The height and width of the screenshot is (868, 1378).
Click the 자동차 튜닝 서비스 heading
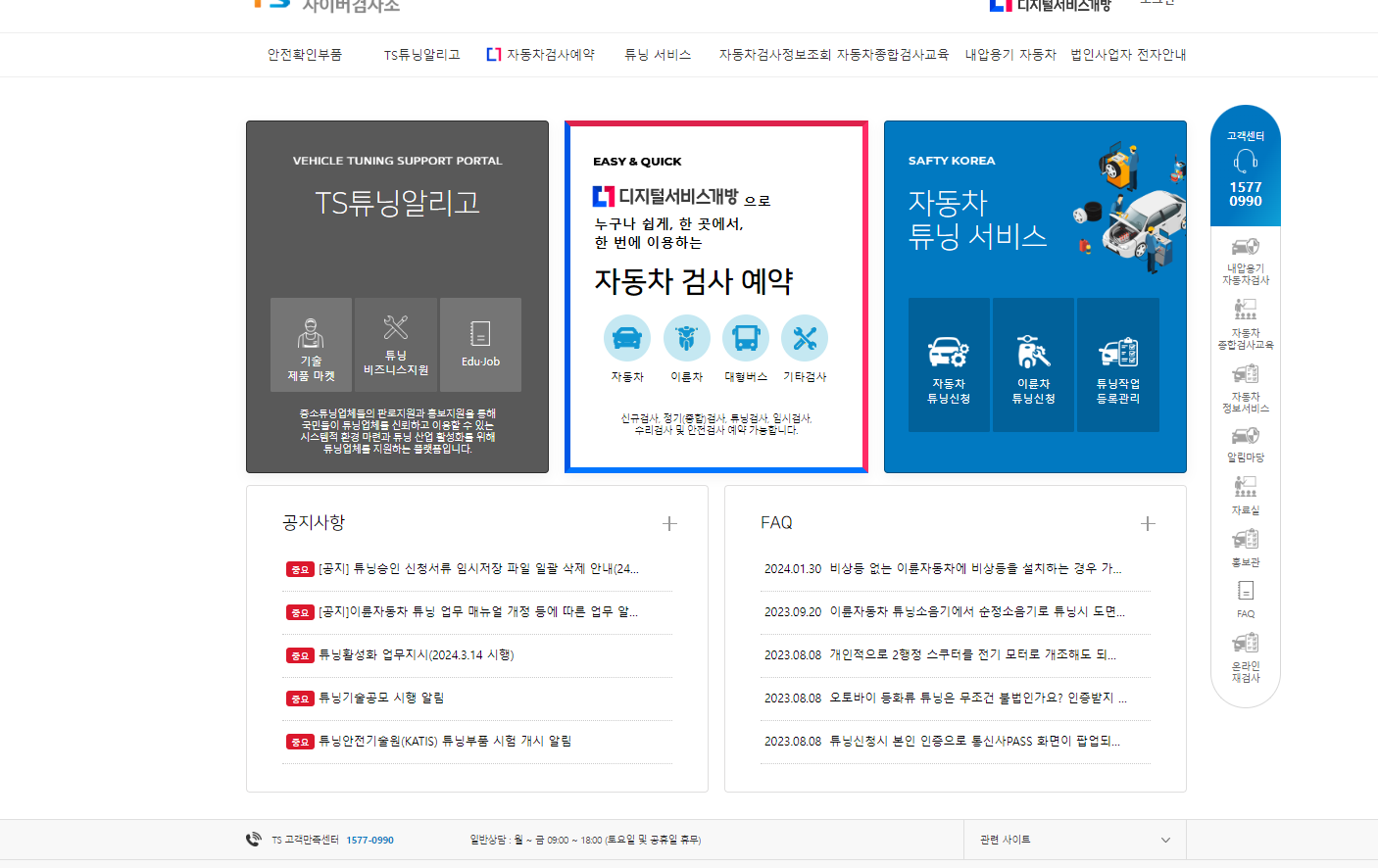977,219
